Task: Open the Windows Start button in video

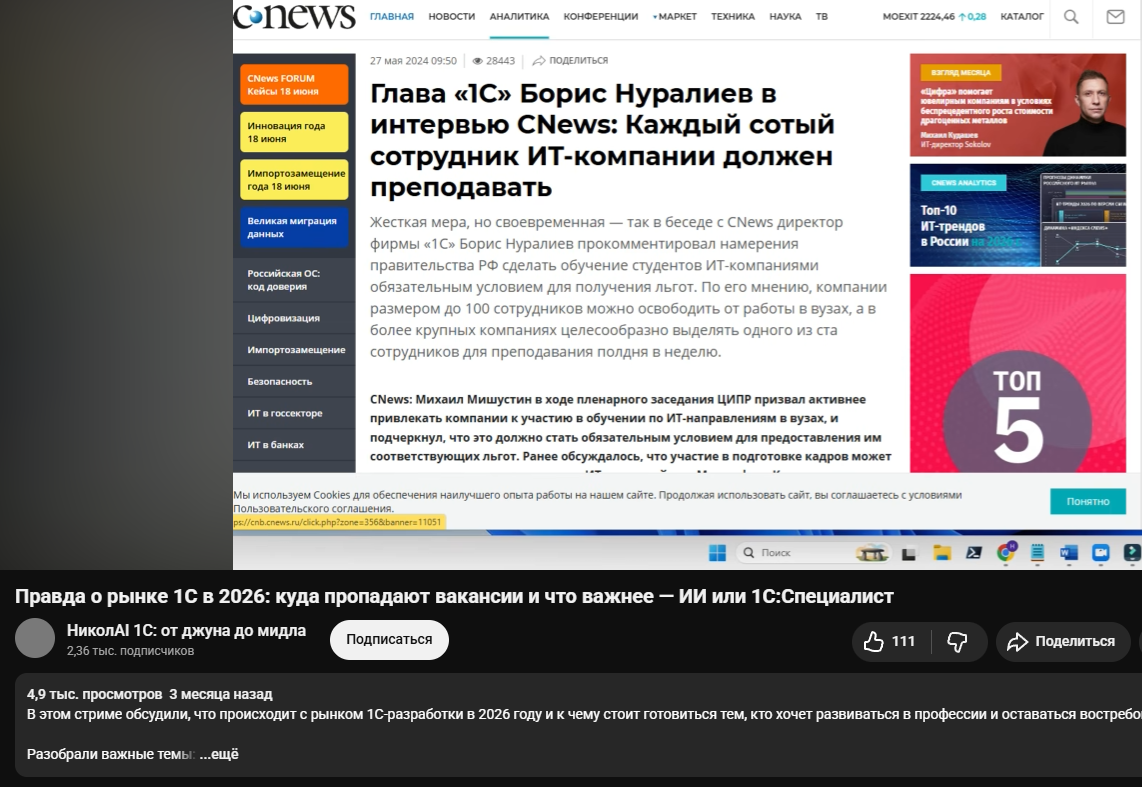Action: coord(717,553)
